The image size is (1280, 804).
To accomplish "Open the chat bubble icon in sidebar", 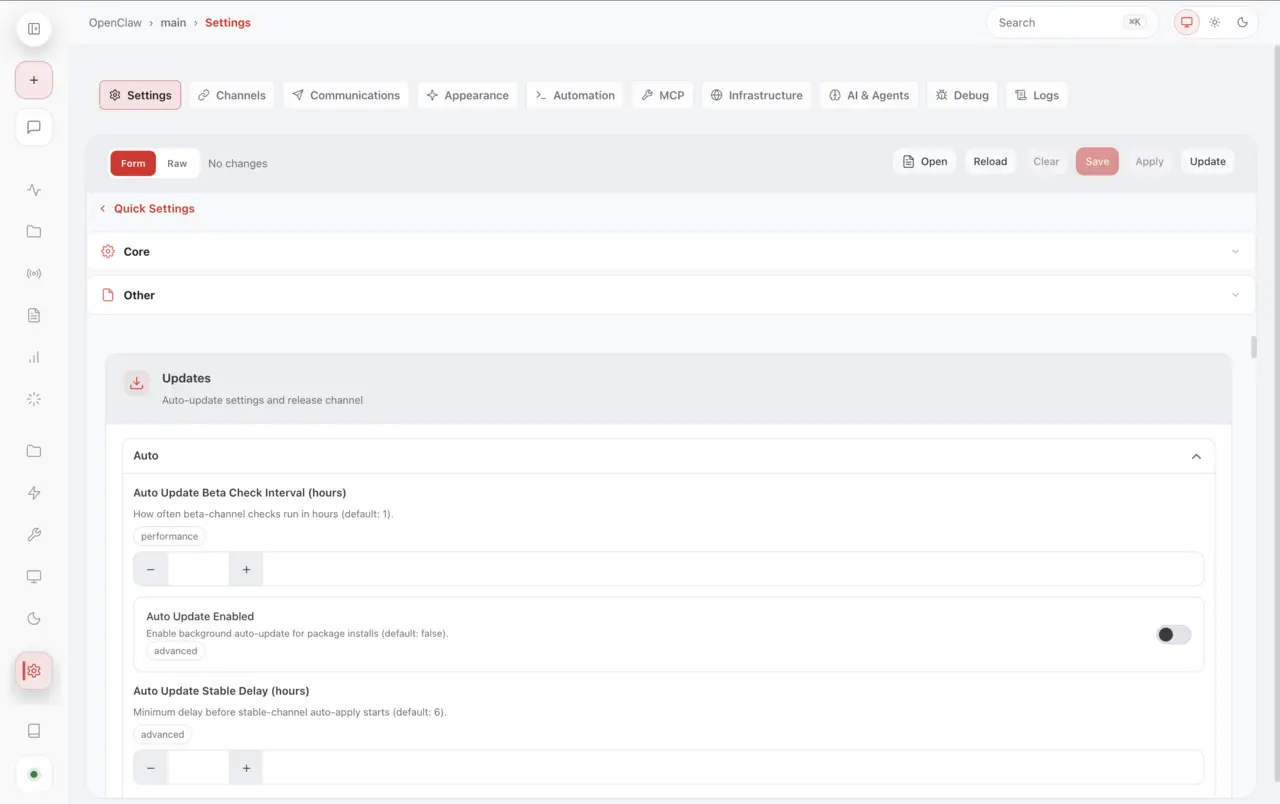I will pos(34,127).
